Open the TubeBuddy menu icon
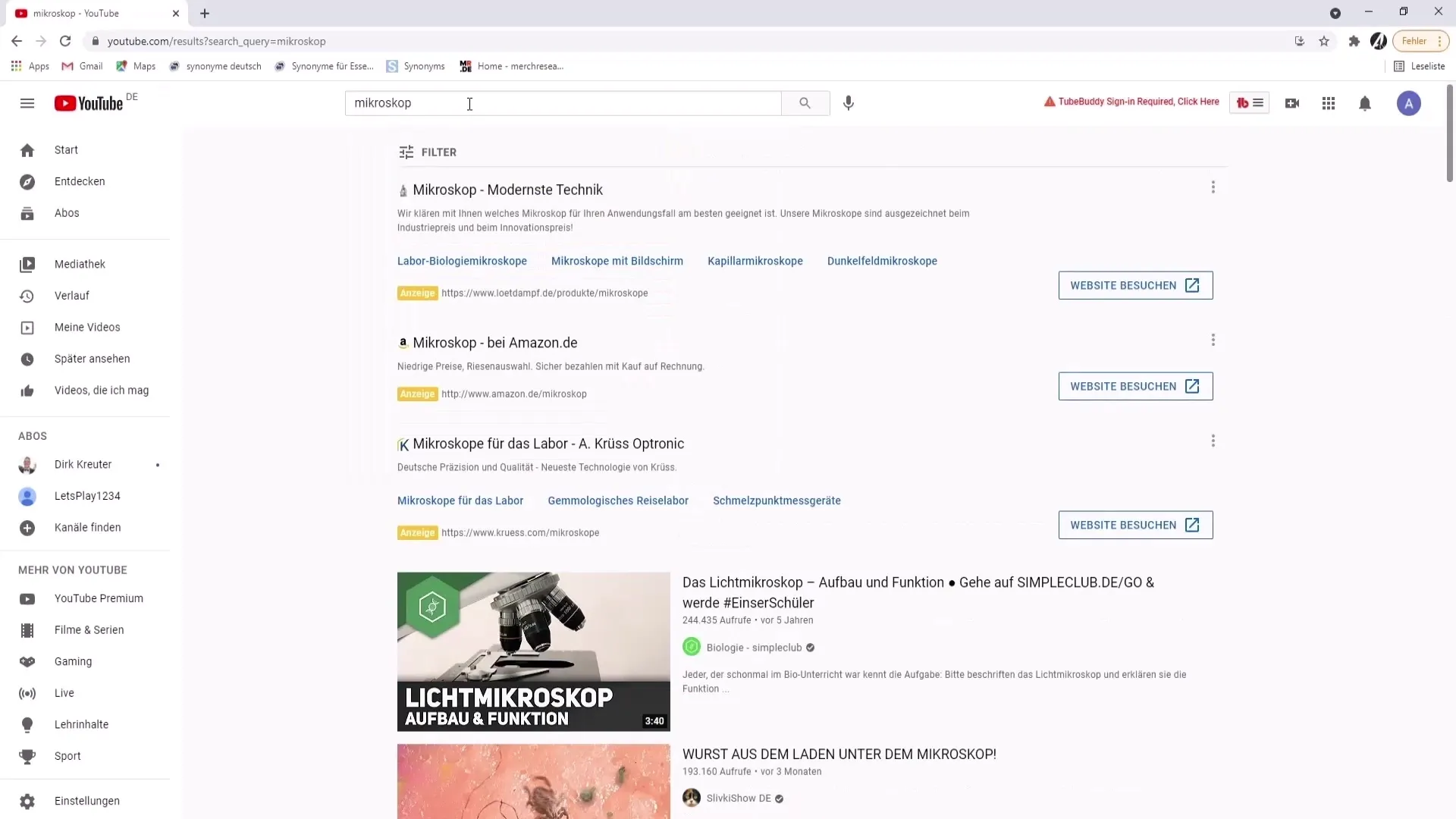Viewport: 1456px width, 819px height. pos(1250,103)
